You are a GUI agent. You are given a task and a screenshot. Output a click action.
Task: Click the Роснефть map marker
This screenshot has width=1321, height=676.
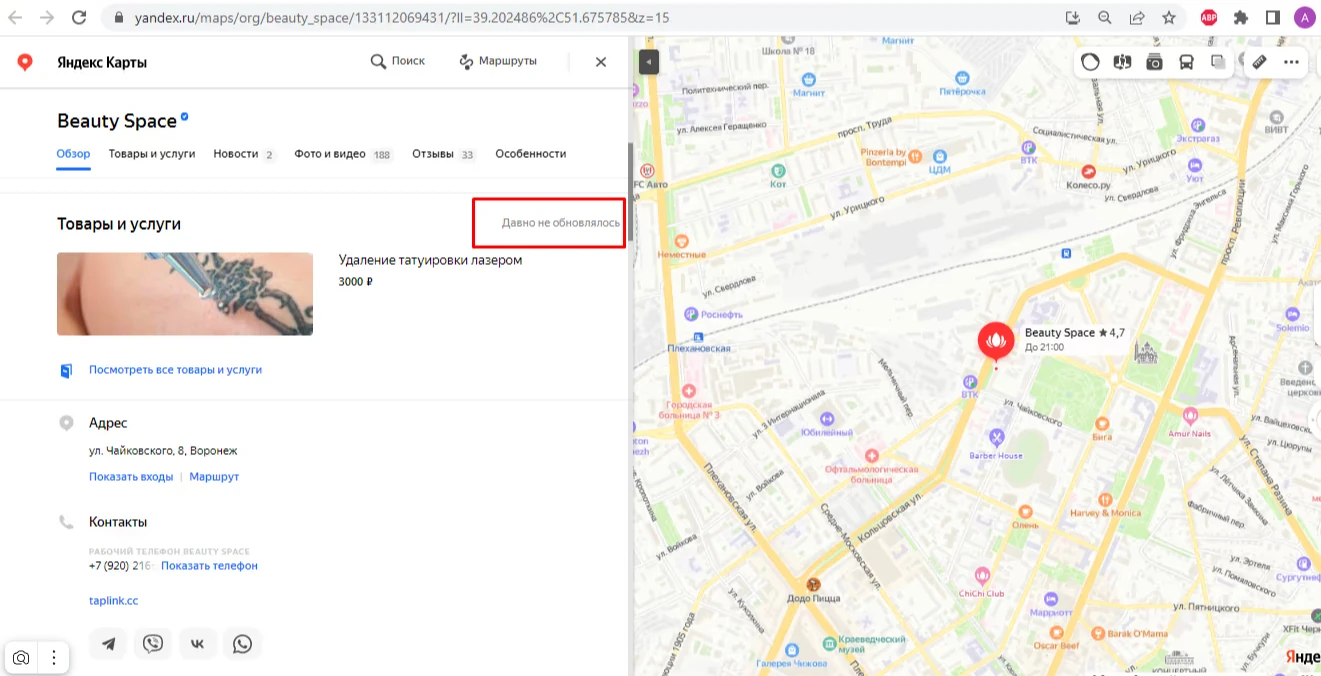pos(690,314)
